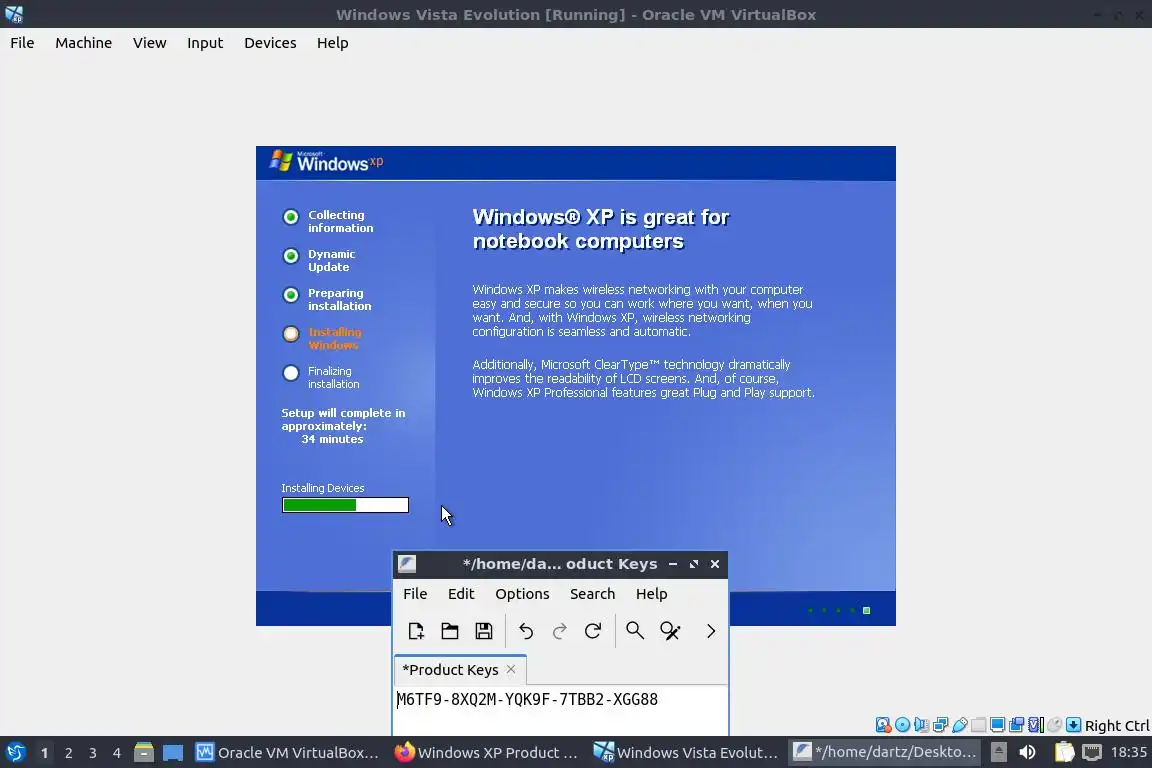Click the Open file folder icon in editor
The height and width of the screenshot is (768, 1152).
click(450, 631)
